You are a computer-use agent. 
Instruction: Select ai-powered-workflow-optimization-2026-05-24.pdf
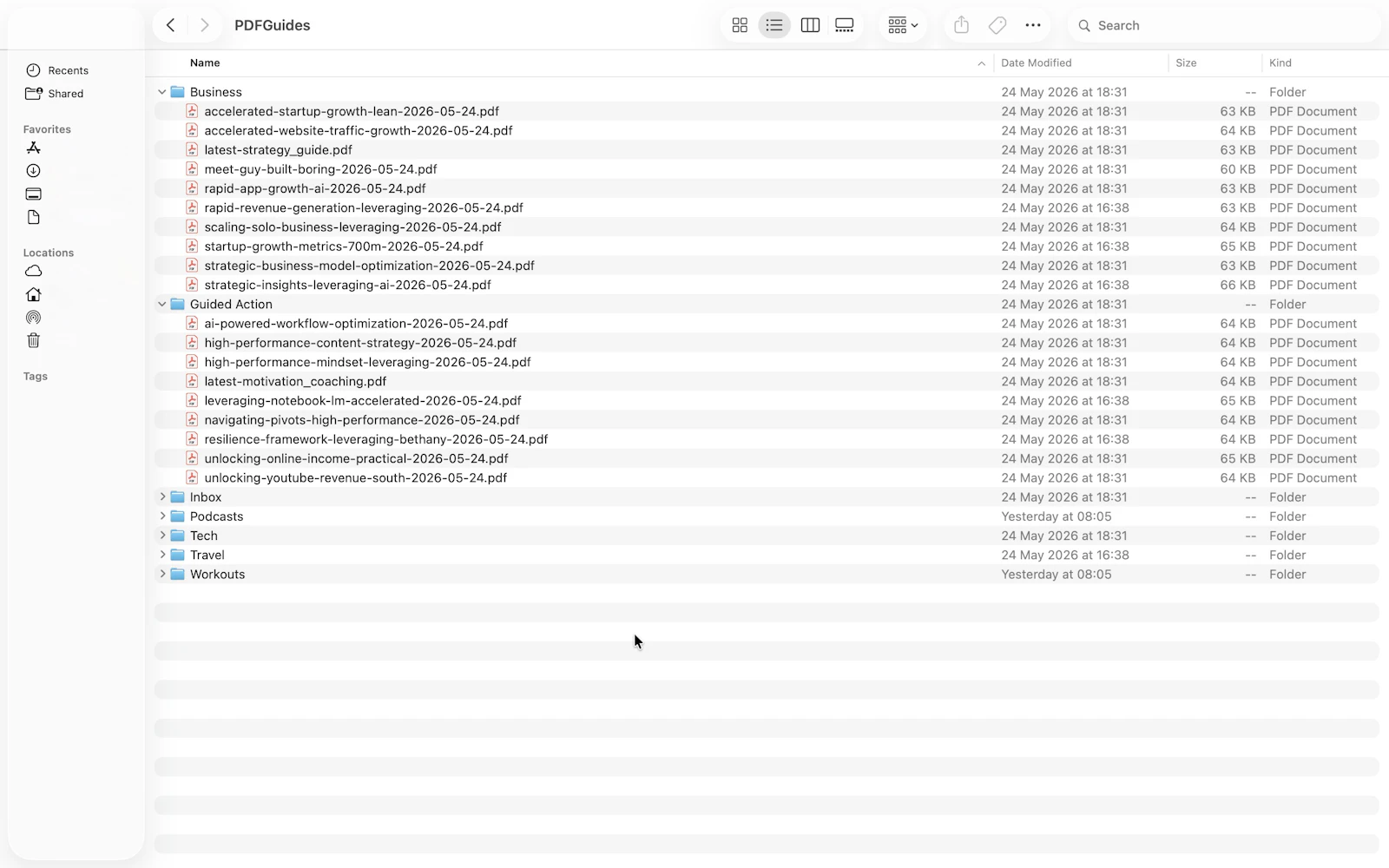(x=356, y=323)
